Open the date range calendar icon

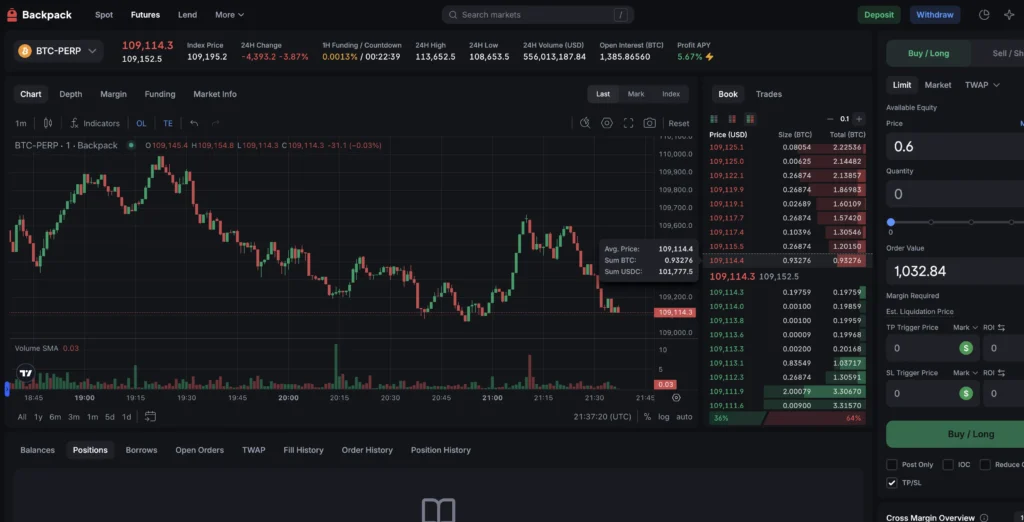(150, 416)
